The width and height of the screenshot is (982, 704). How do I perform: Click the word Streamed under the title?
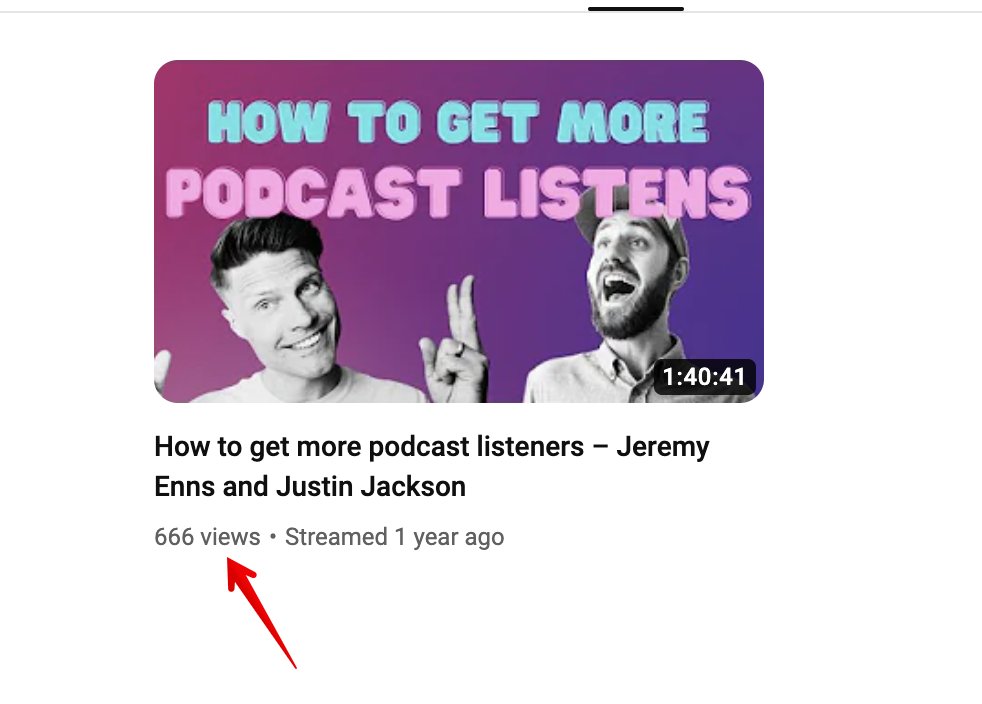tap(336, 537)
